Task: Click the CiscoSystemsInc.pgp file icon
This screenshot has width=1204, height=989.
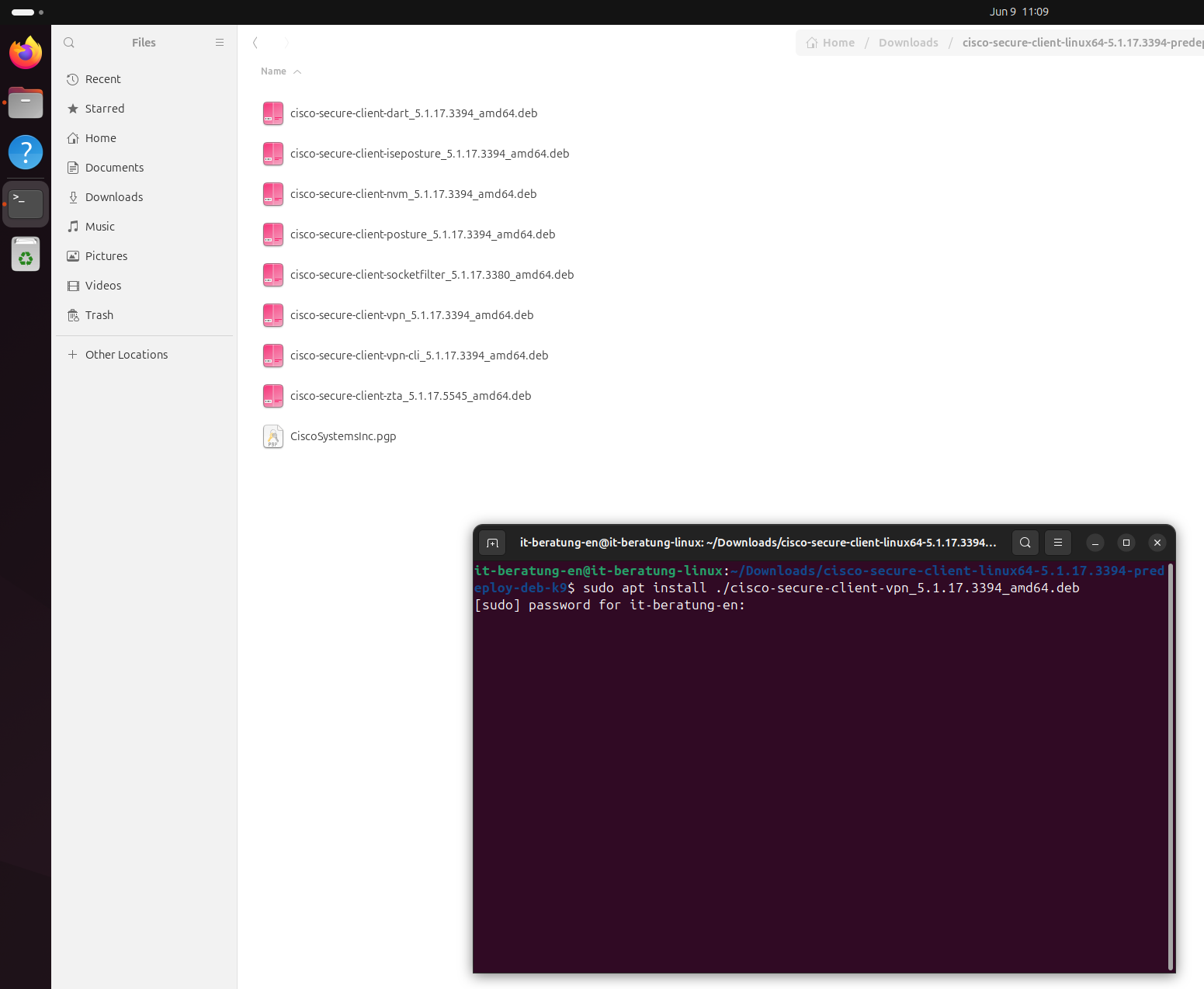Action: pos(273,436)
